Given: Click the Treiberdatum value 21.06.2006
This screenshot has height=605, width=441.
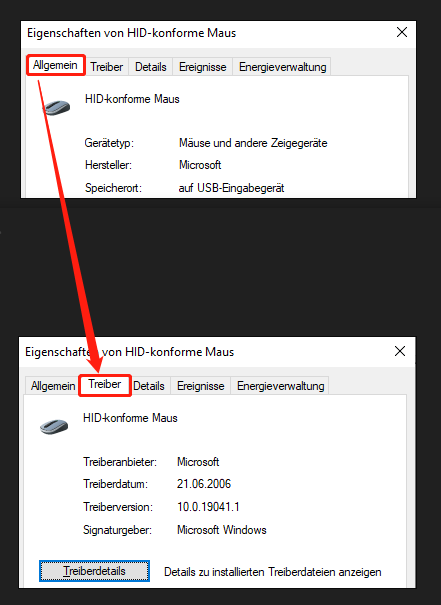Looking at the screenshot, I should (x=204, y=484).
